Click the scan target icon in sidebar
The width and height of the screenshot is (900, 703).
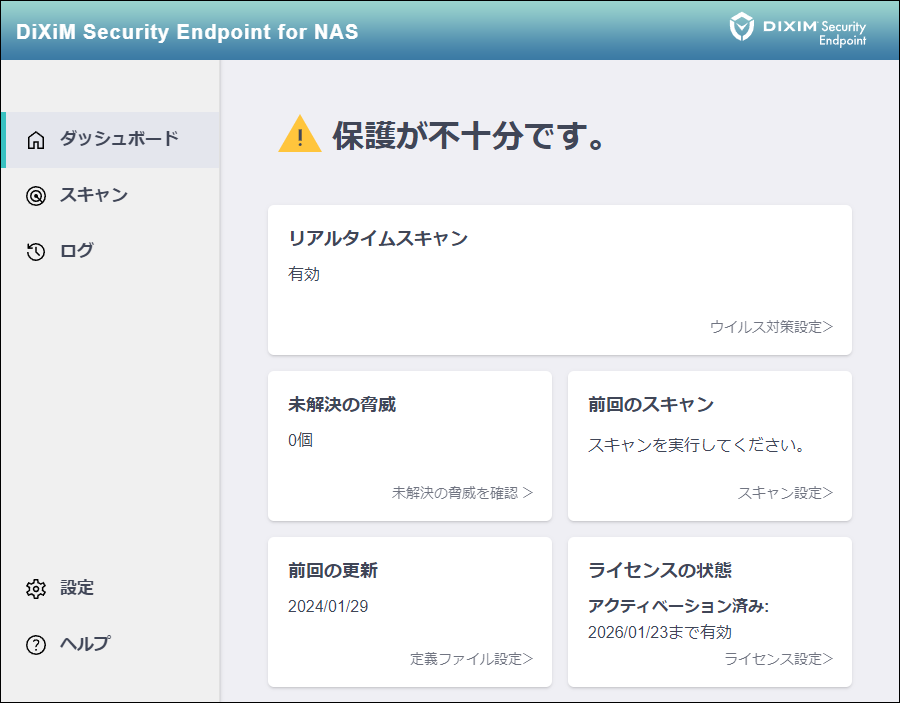coord(36,196)
